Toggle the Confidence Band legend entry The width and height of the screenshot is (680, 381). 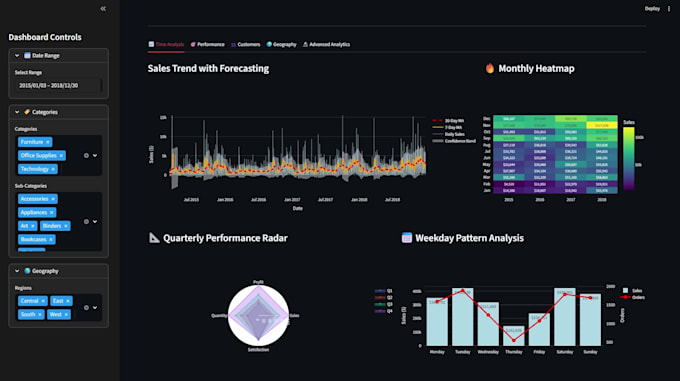[x=454, y=141]
